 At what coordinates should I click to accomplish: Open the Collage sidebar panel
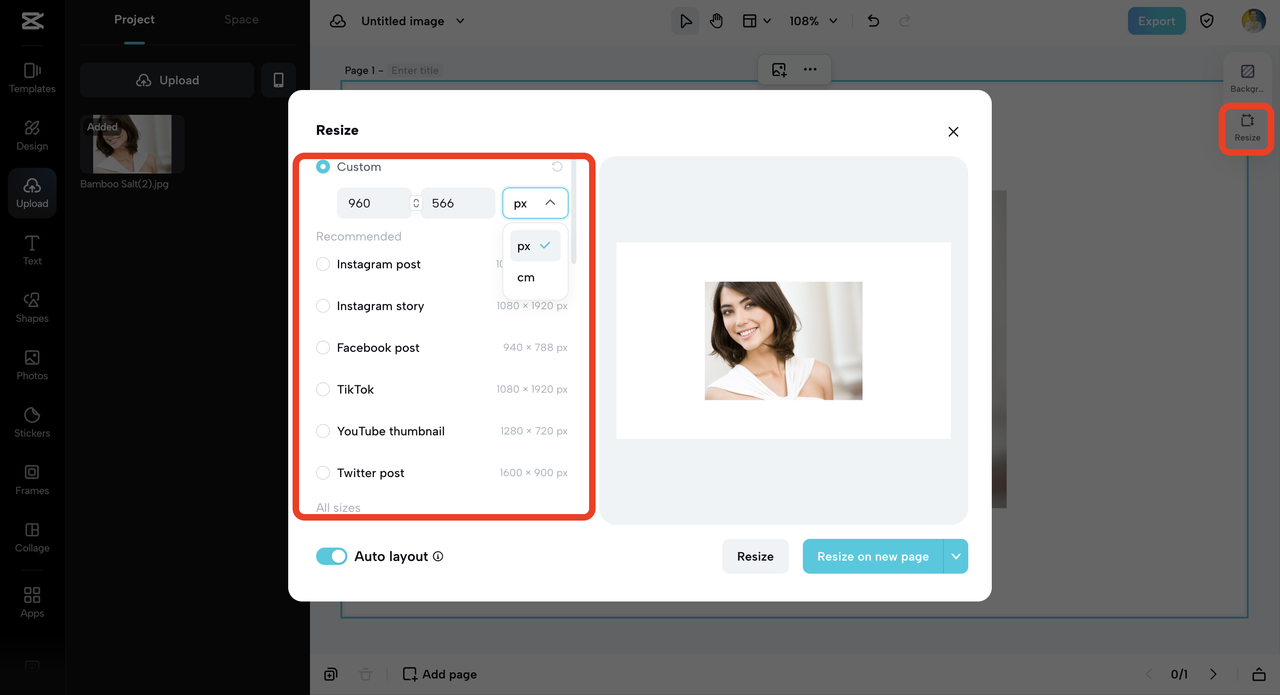(32, 537)
